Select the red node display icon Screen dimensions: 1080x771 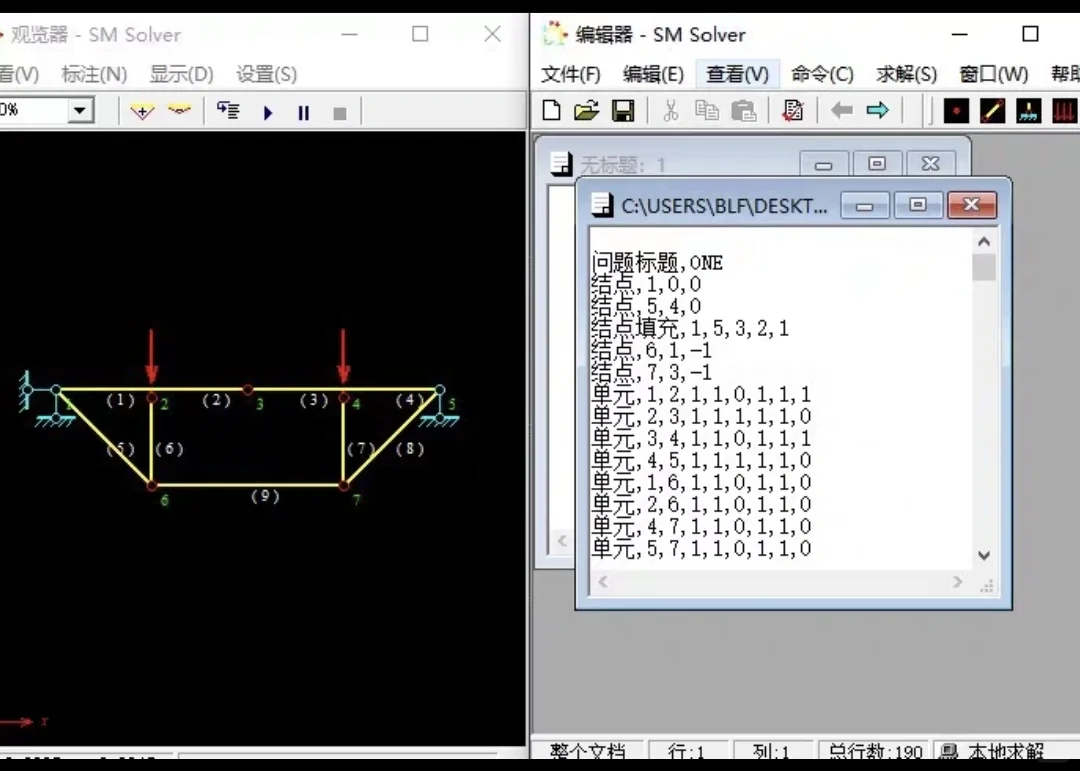[956, 110]
